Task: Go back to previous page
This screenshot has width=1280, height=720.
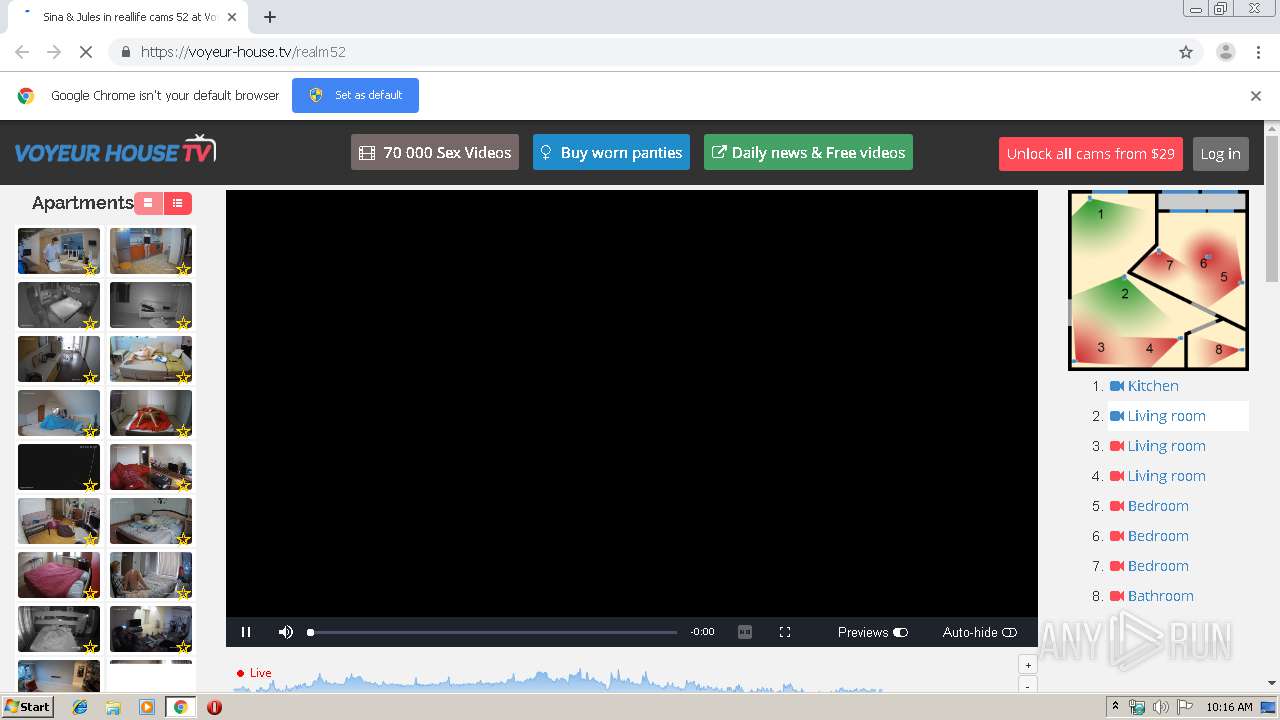Action: click(x=22, y=52)
